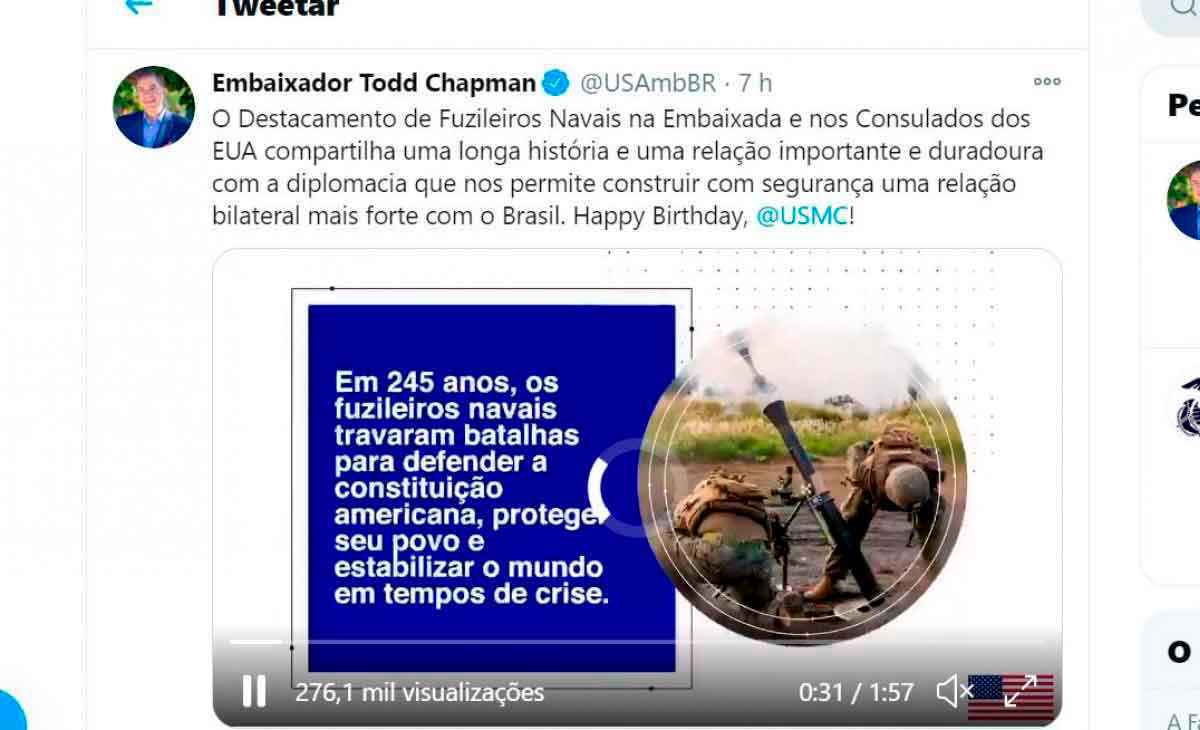Click the search magnifier icon at top right

point(1185,8)
